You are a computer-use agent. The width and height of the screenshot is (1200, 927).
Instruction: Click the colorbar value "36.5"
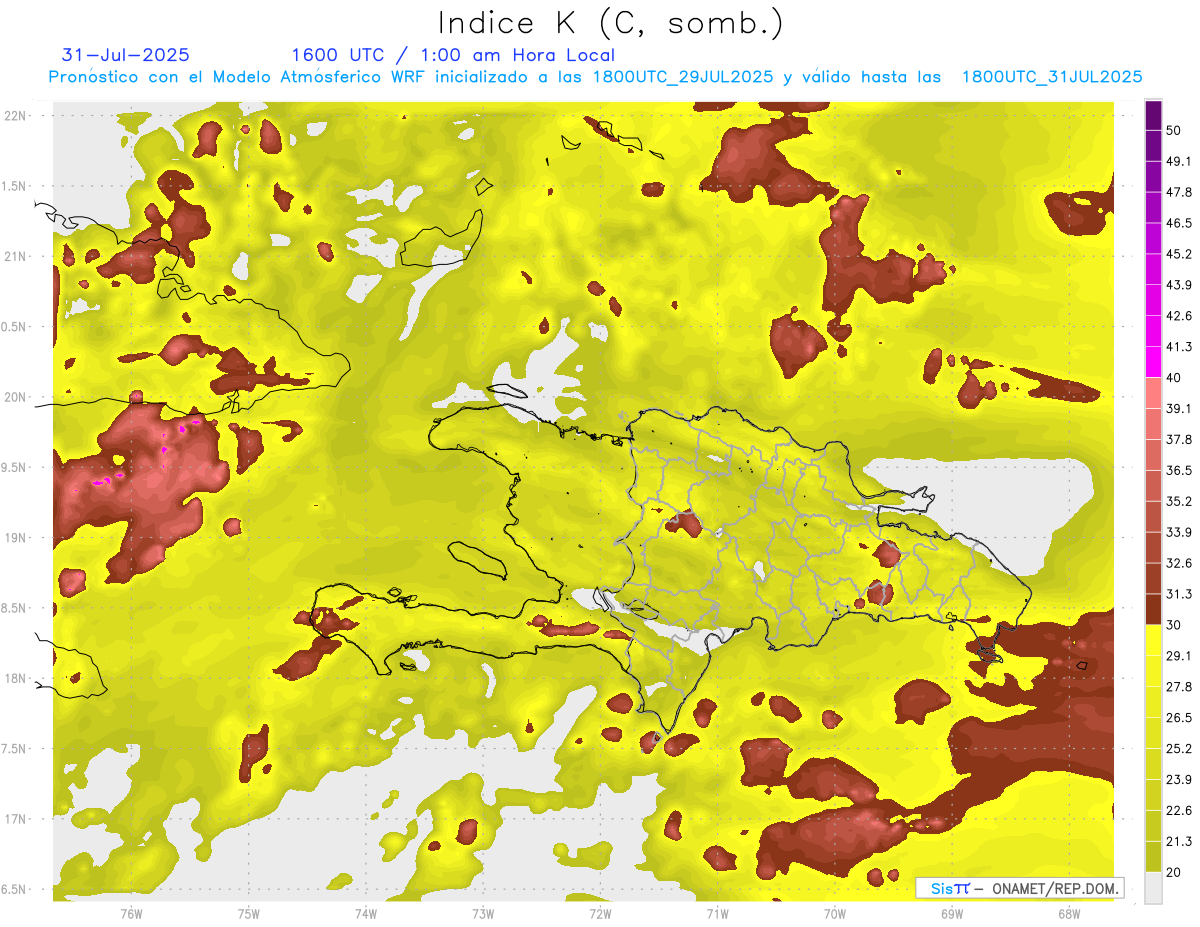tap(1178, 470)
